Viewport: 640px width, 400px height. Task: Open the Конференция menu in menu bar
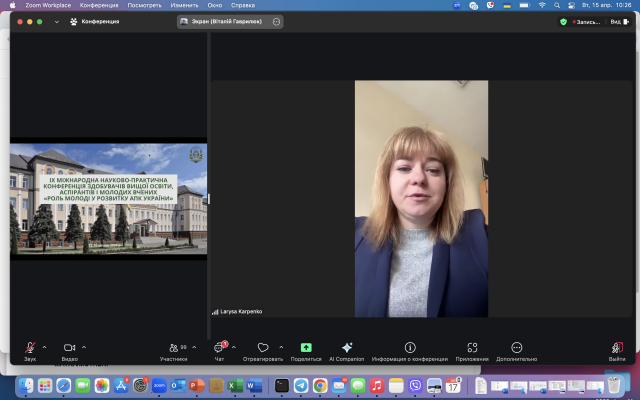click(x=99, y=5)
